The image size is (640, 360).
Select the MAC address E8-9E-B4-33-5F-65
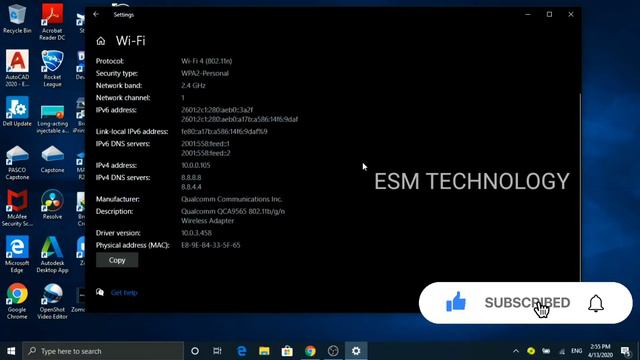tap(211, 245)
